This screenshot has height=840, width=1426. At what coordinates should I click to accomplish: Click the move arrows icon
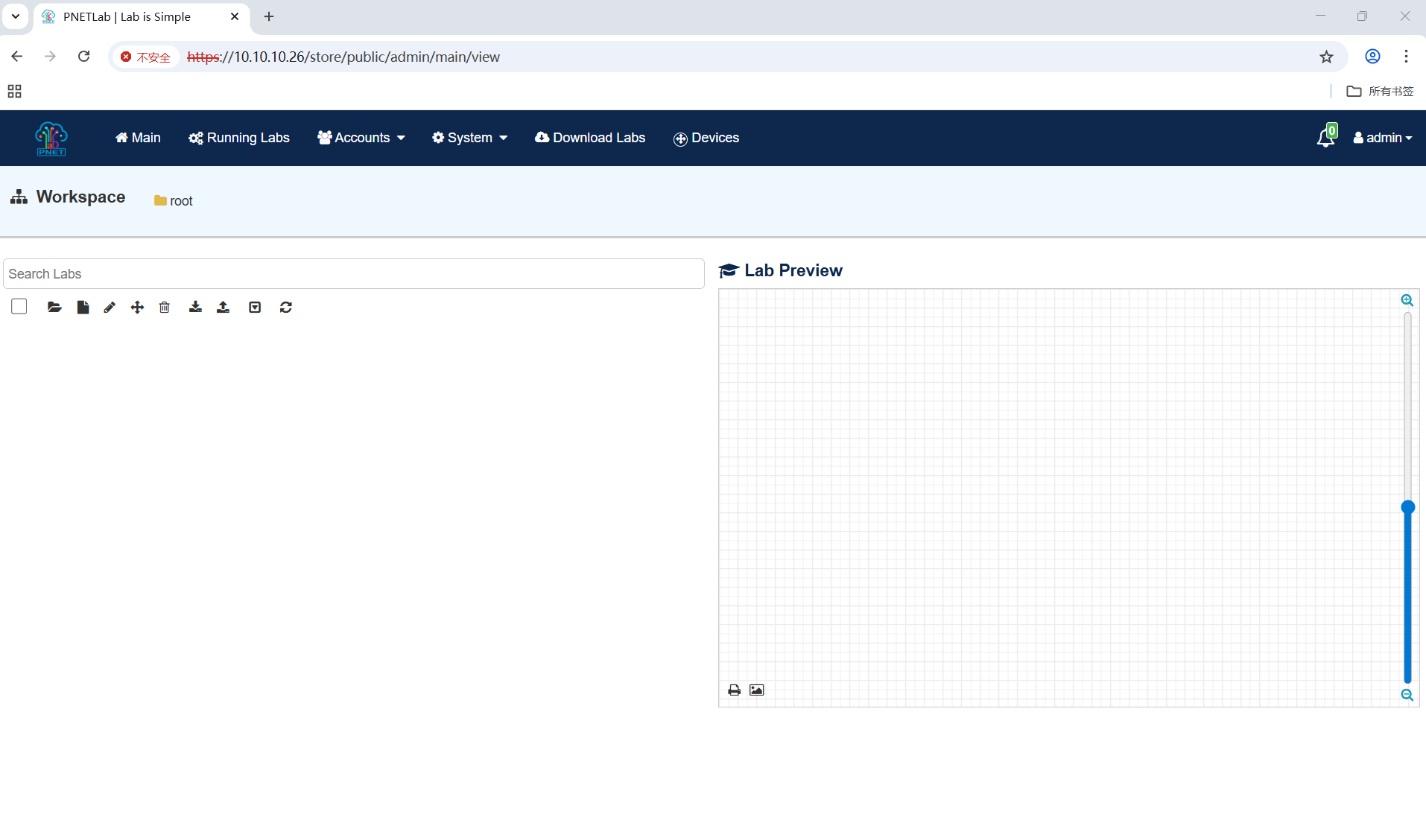tap(137, 308)
